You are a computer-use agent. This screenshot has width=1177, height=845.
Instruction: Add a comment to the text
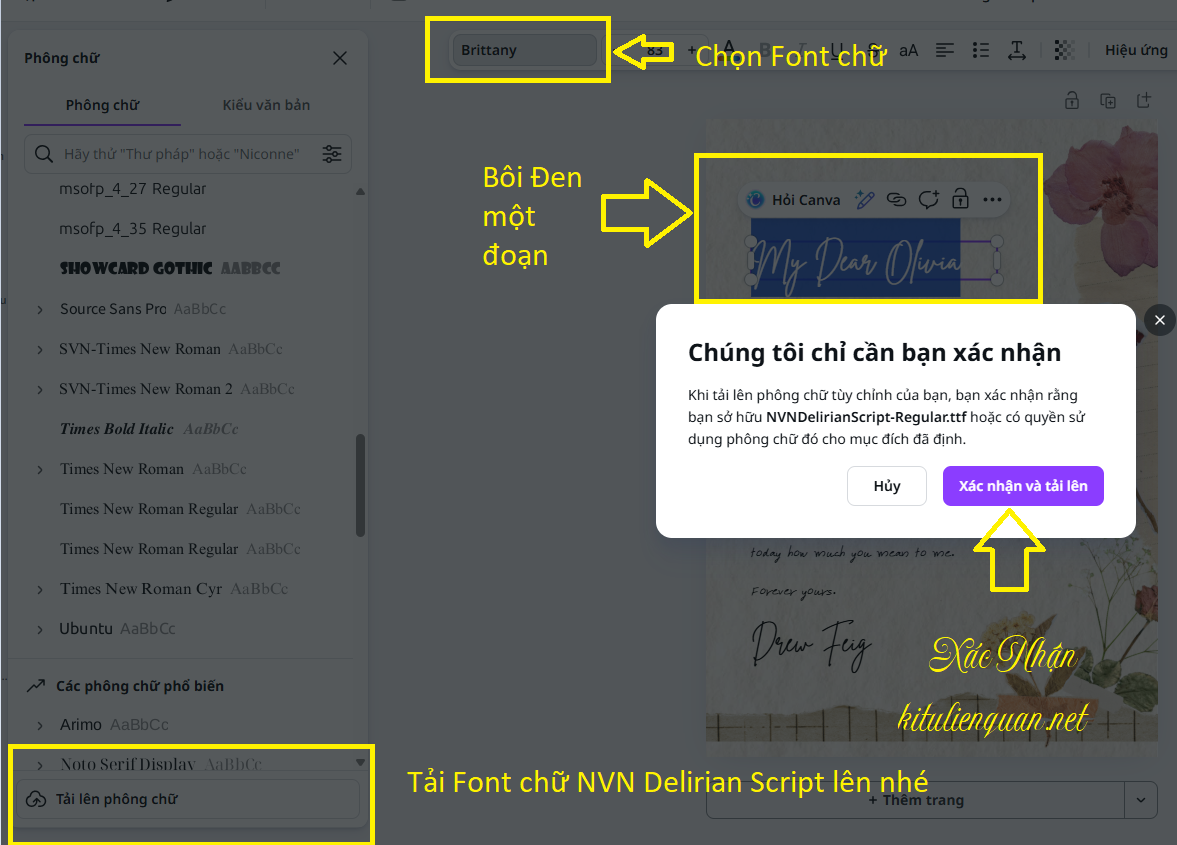click(929, 200)
